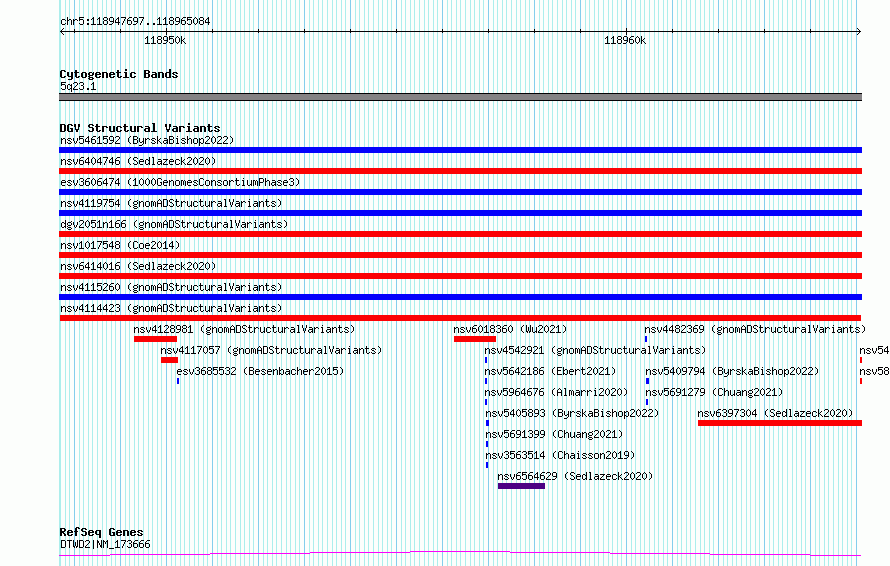Screen dimensions: 890x566
Task: Open nsv6414016 (Sedlazeck2020) variant label
Action: click(138, 266)
